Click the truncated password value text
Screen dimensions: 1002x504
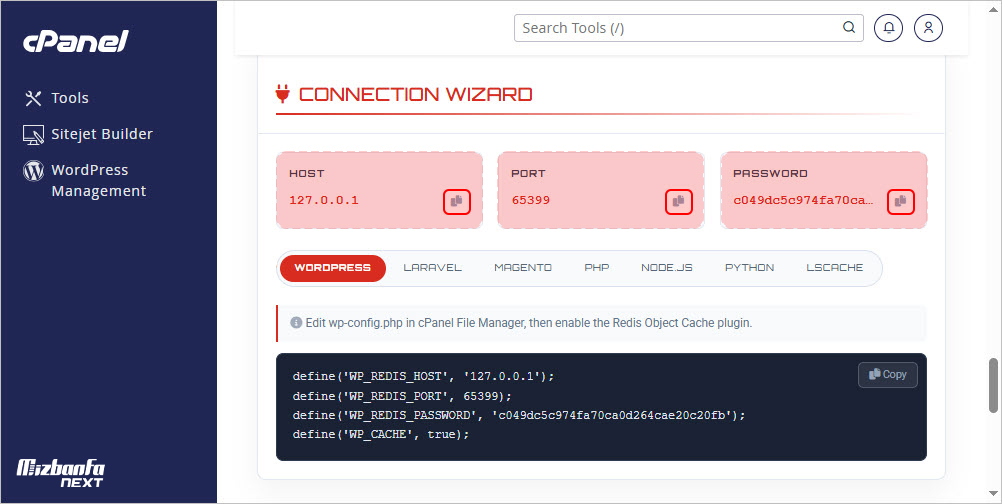click(803, 200)
